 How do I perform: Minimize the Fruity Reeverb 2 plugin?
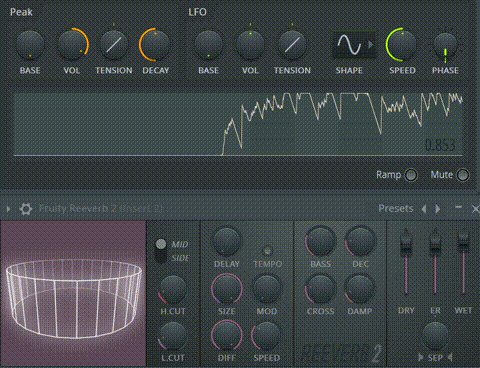[x=458, y=207]
